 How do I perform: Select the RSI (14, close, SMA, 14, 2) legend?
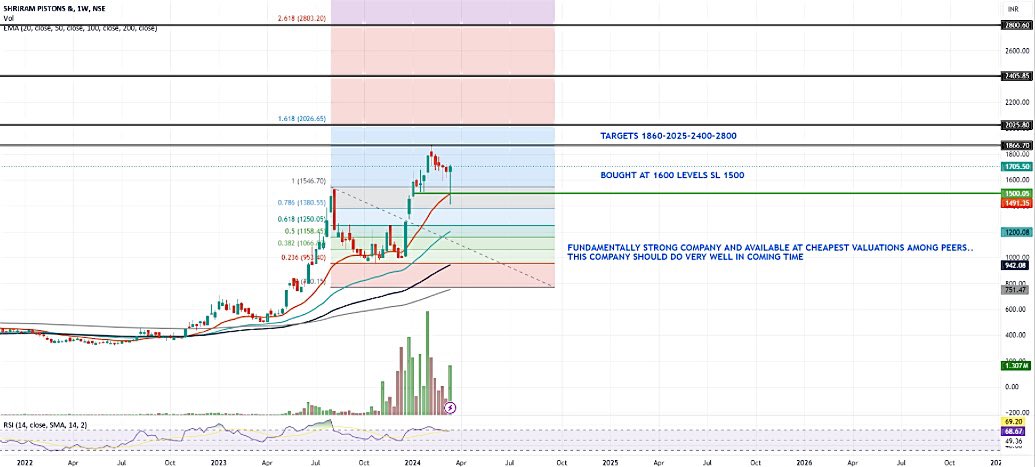pos(44,425)
